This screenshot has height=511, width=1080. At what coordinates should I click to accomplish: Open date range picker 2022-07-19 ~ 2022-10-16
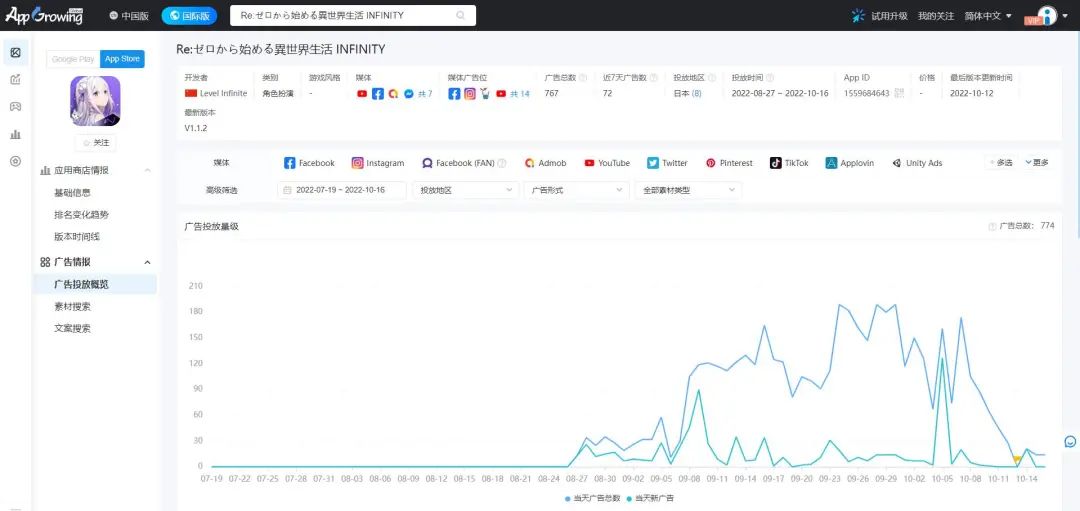(342, 190)
